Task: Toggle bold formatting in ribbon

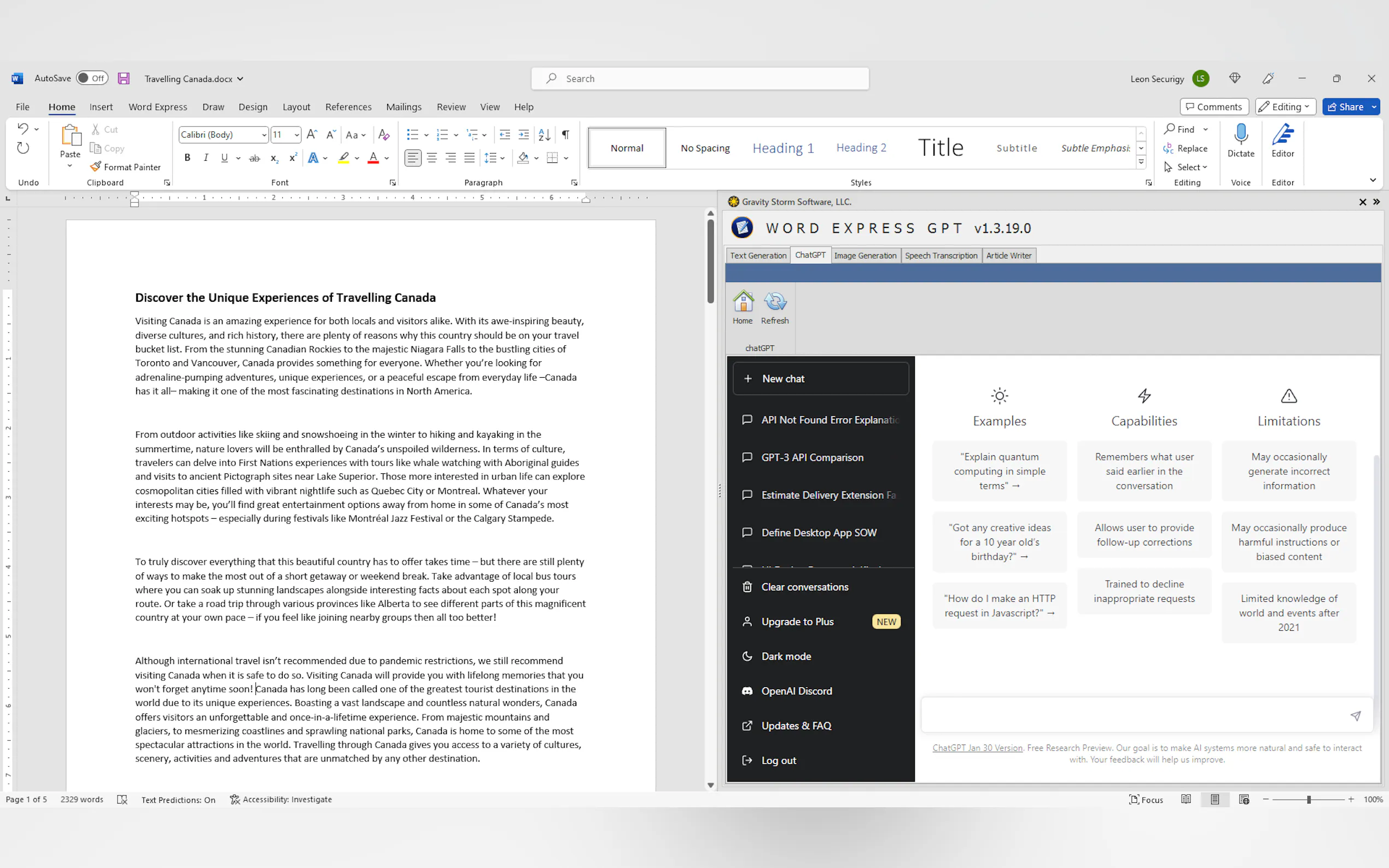Action: pos(187,158)
